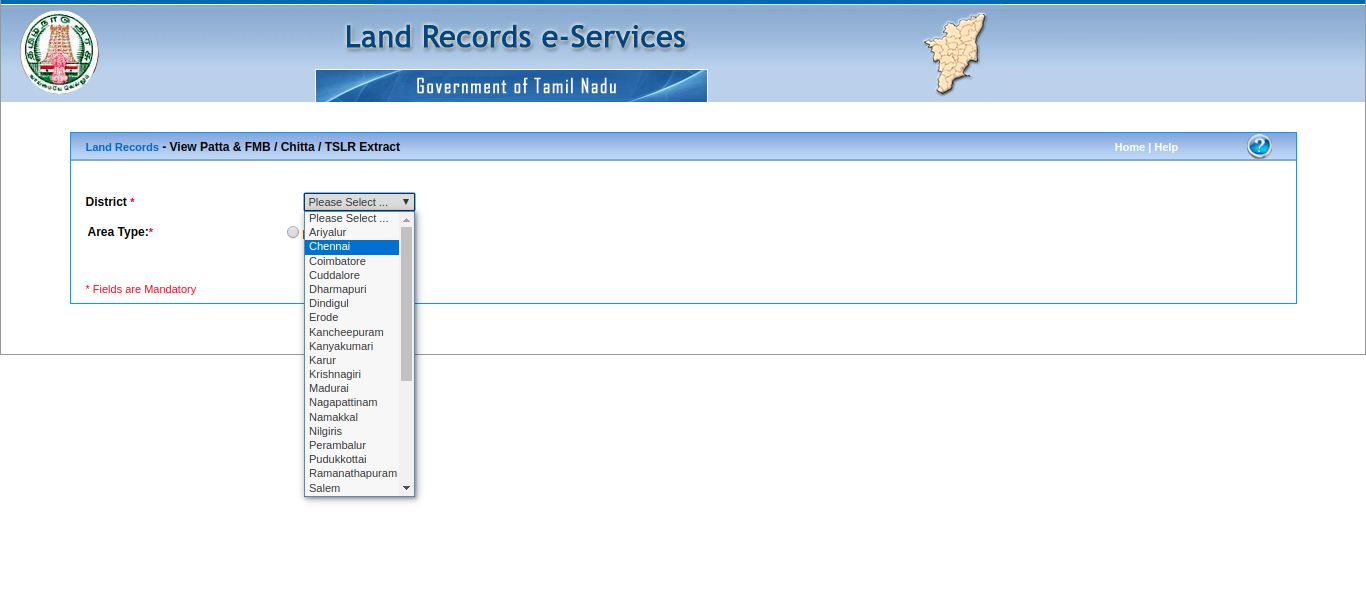Click the '* Fields are Mandatory' note
This screenshot has width=1366, height=611.
[x=141, y=289]
